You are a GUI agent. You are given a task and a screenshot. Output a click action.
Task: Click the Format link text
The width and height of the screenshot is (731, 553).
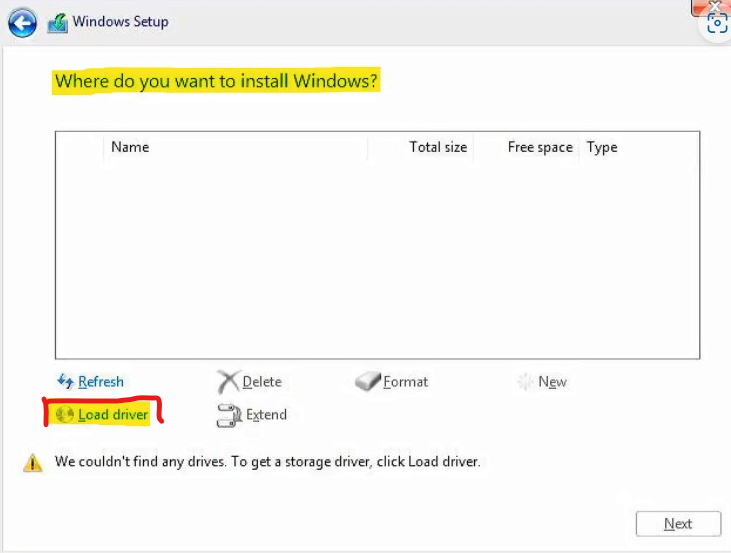coord(405,381)
